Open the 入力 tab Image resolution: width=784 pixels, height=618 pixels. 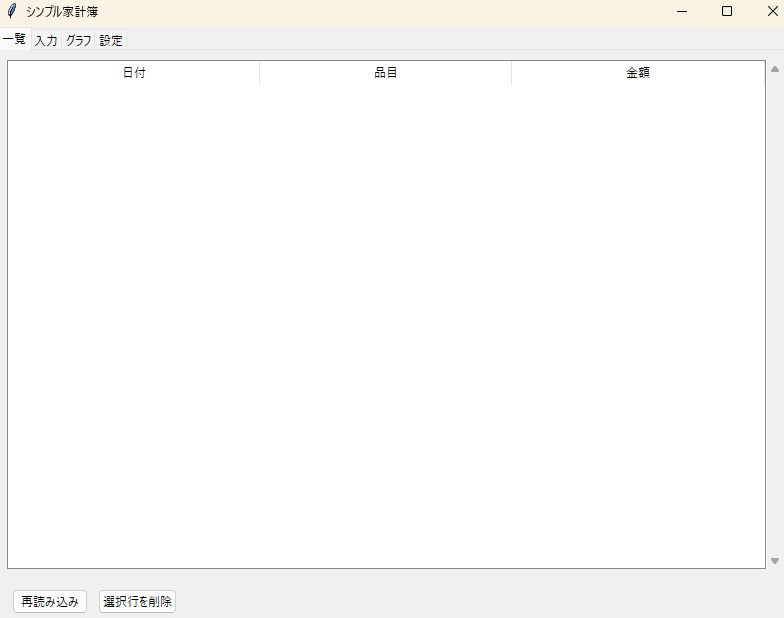tap(46, 40)
